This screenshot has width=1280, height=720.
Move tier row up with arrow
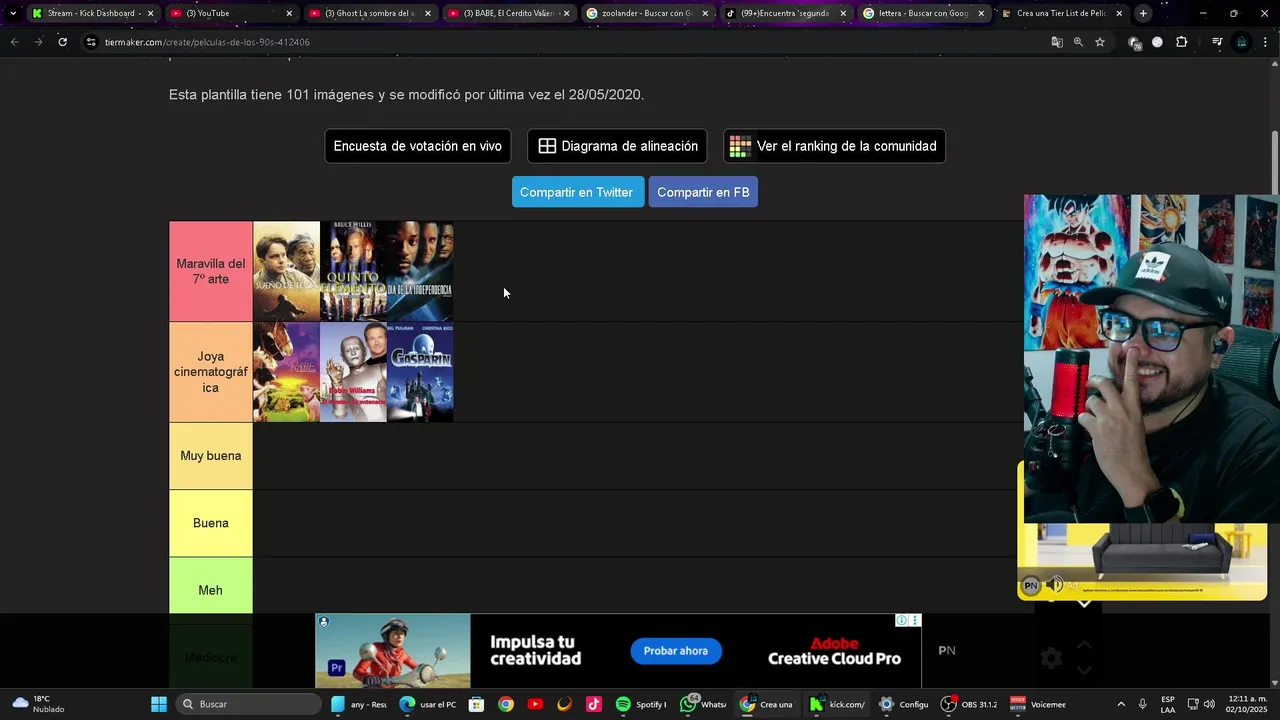[1084, 645]
